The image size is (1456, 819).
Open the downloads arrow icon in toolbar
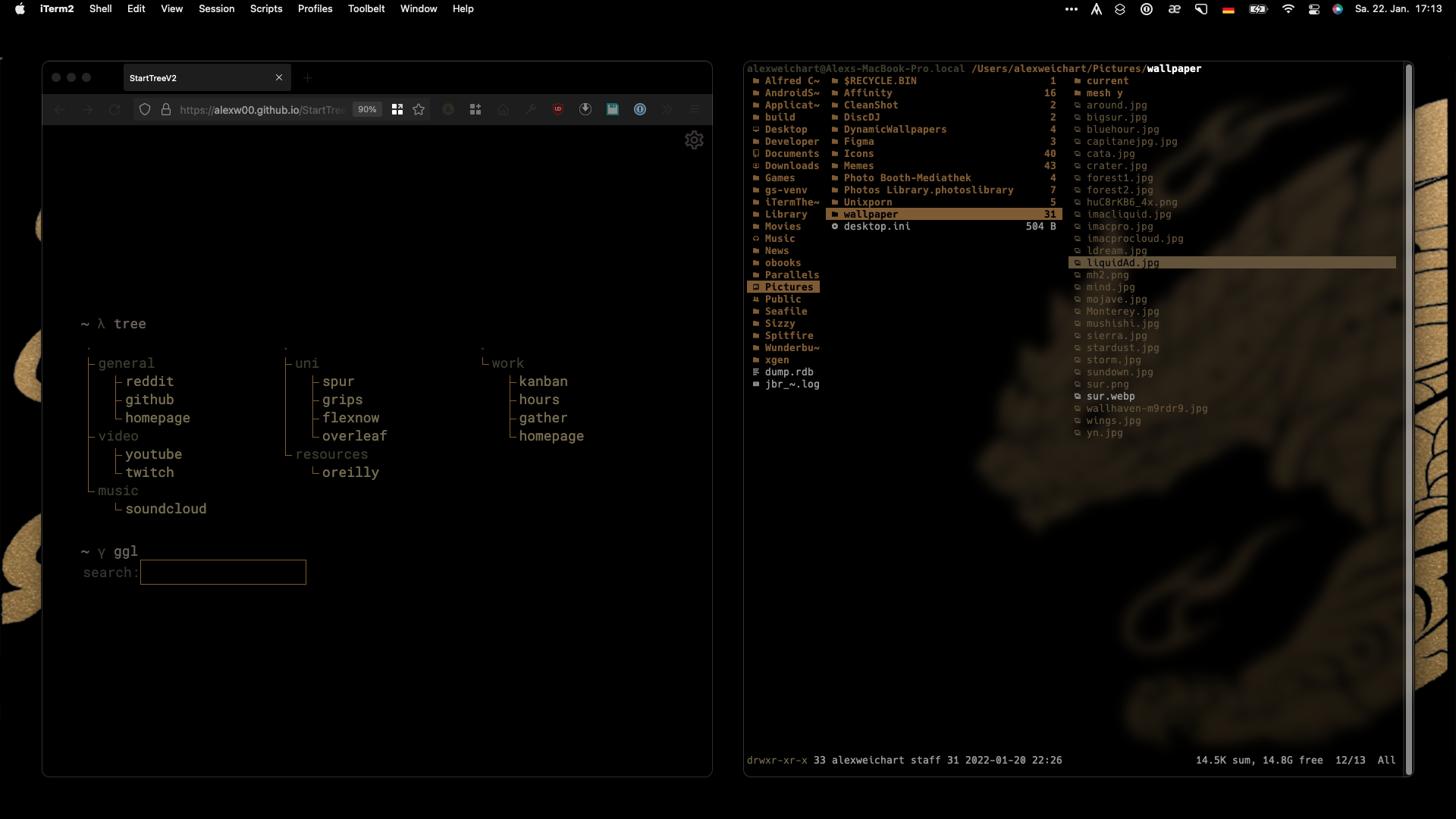click(585, 109)
